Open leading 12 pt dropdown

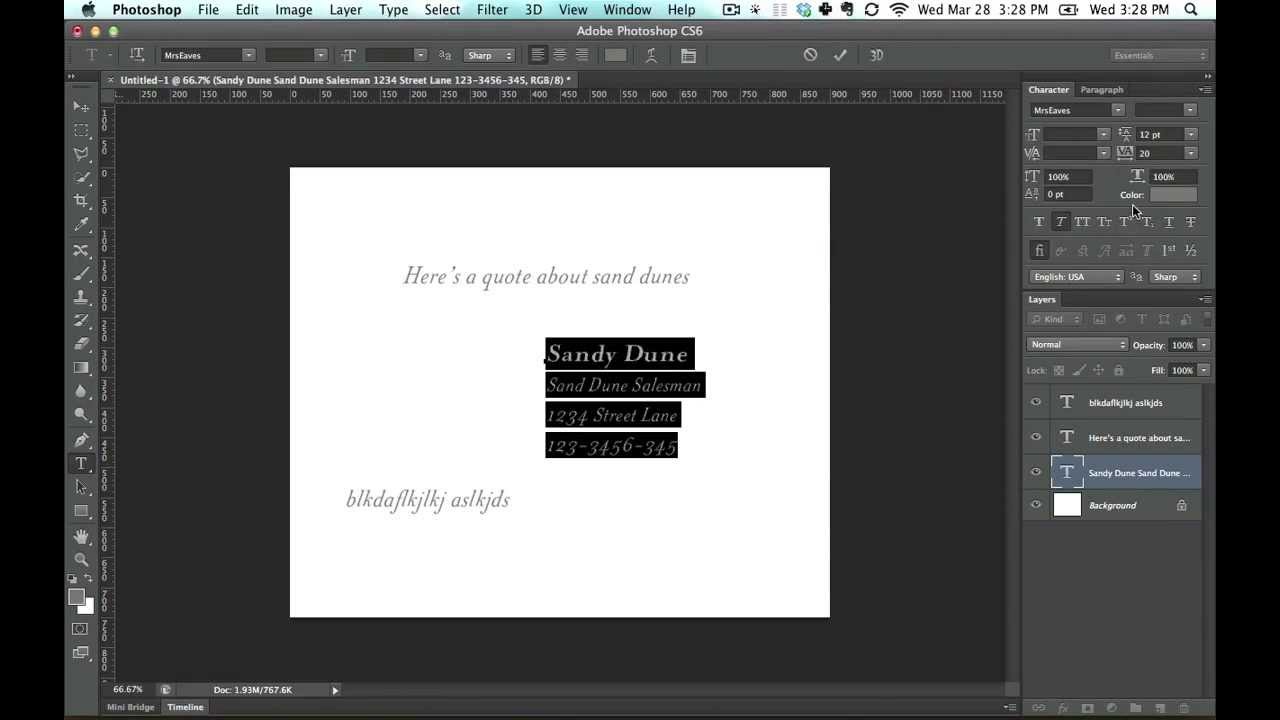1191,134
